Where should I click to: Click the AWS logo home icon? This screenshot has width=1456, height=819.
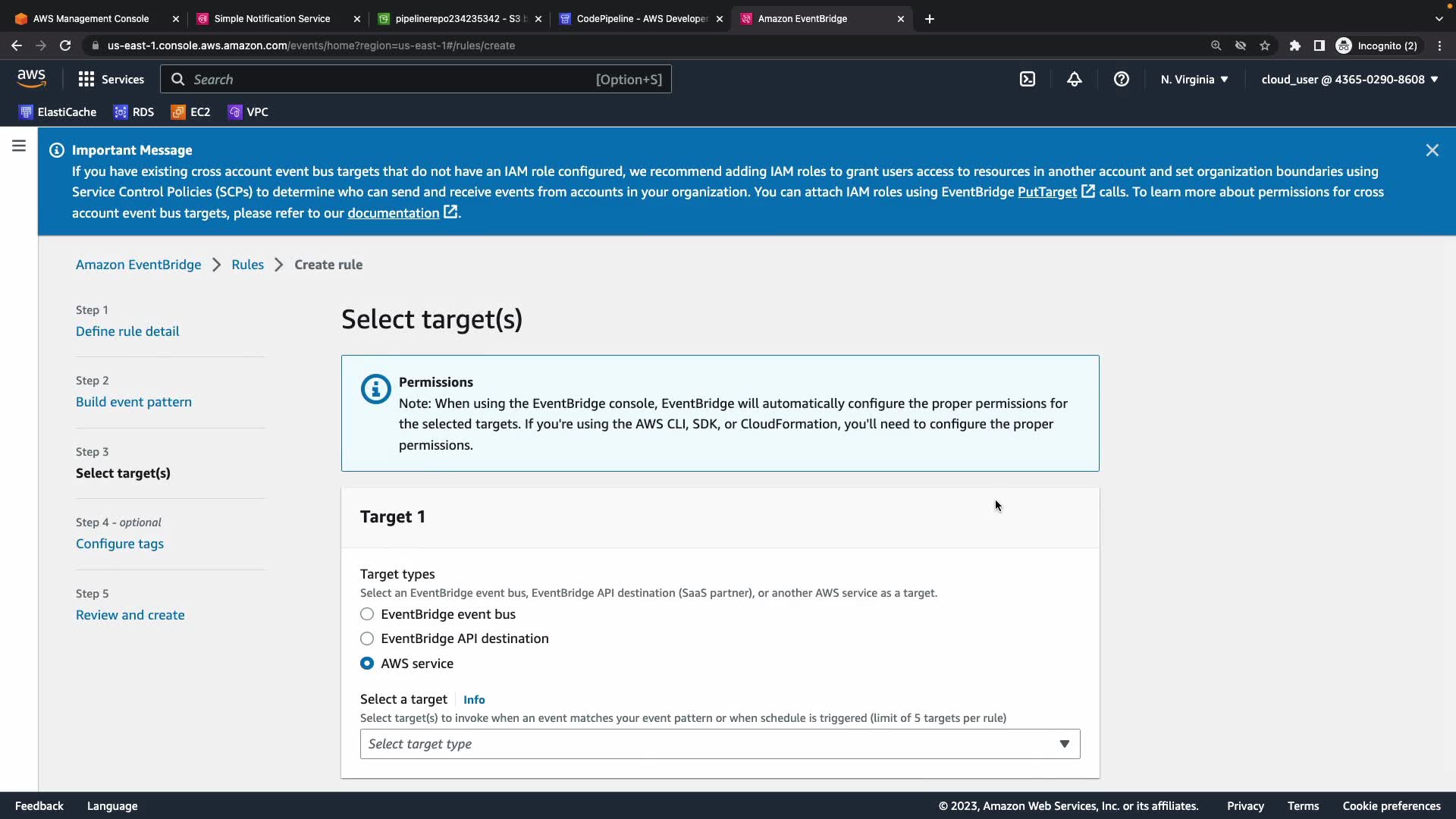point(31,78)
